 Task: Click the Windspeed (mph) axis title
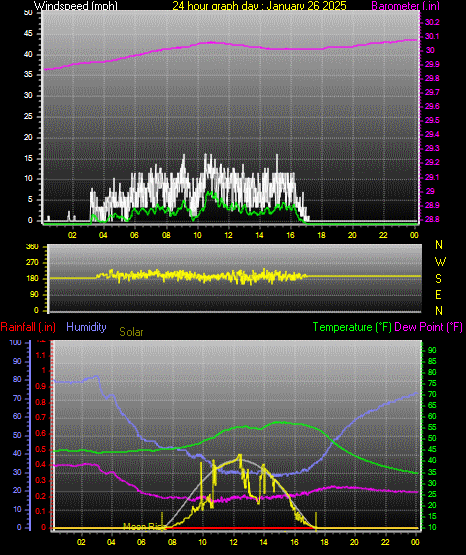pos(75,5)
